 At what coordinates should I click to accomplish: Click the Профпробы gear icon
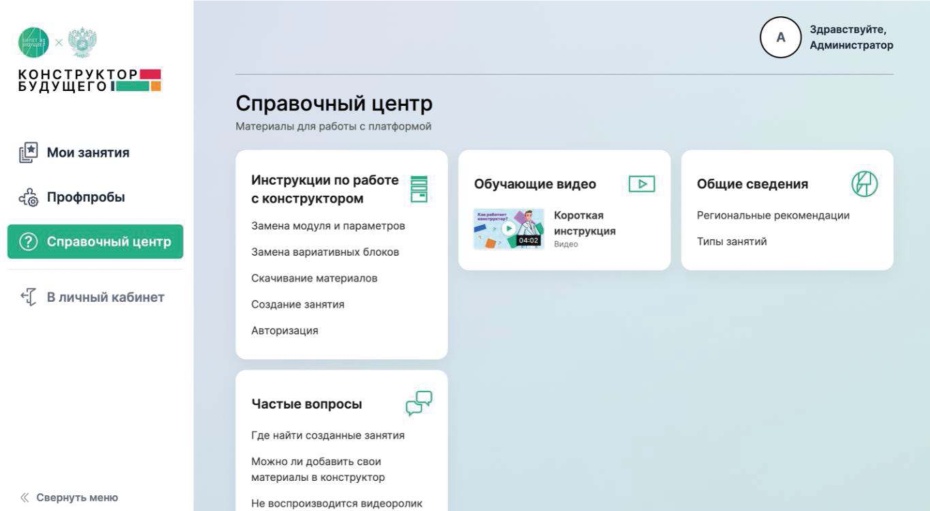pos(28,197)
